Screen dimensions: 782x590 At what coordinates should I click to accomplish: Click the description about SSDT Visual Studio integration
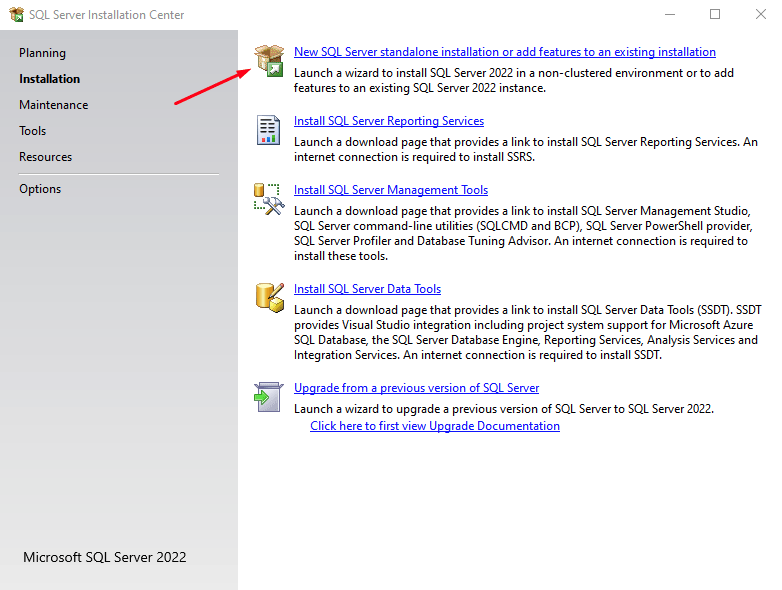[528, 332]
